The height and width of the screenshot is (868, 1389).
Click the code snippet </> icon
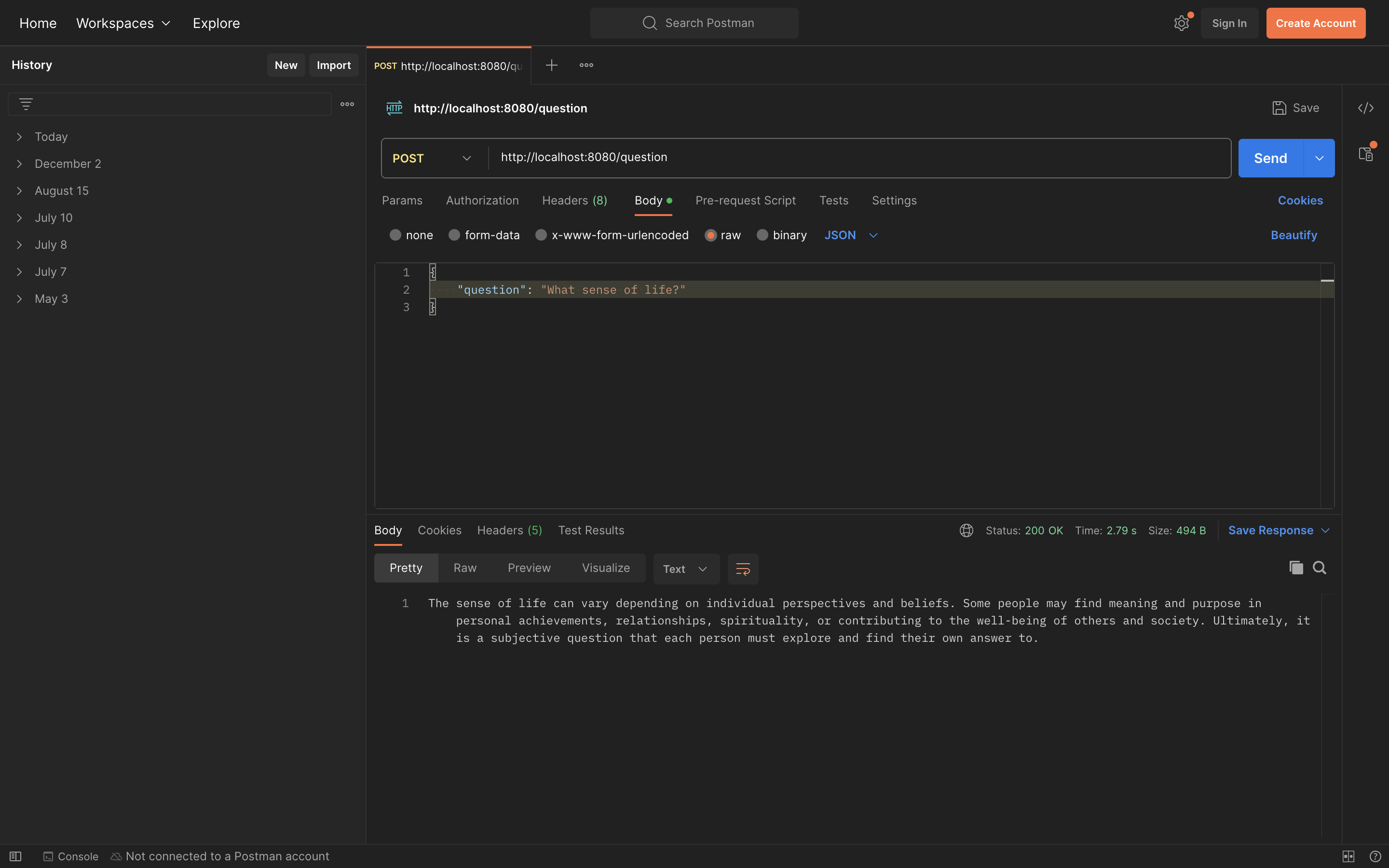pyautogui.click(x=1366, y=108)
